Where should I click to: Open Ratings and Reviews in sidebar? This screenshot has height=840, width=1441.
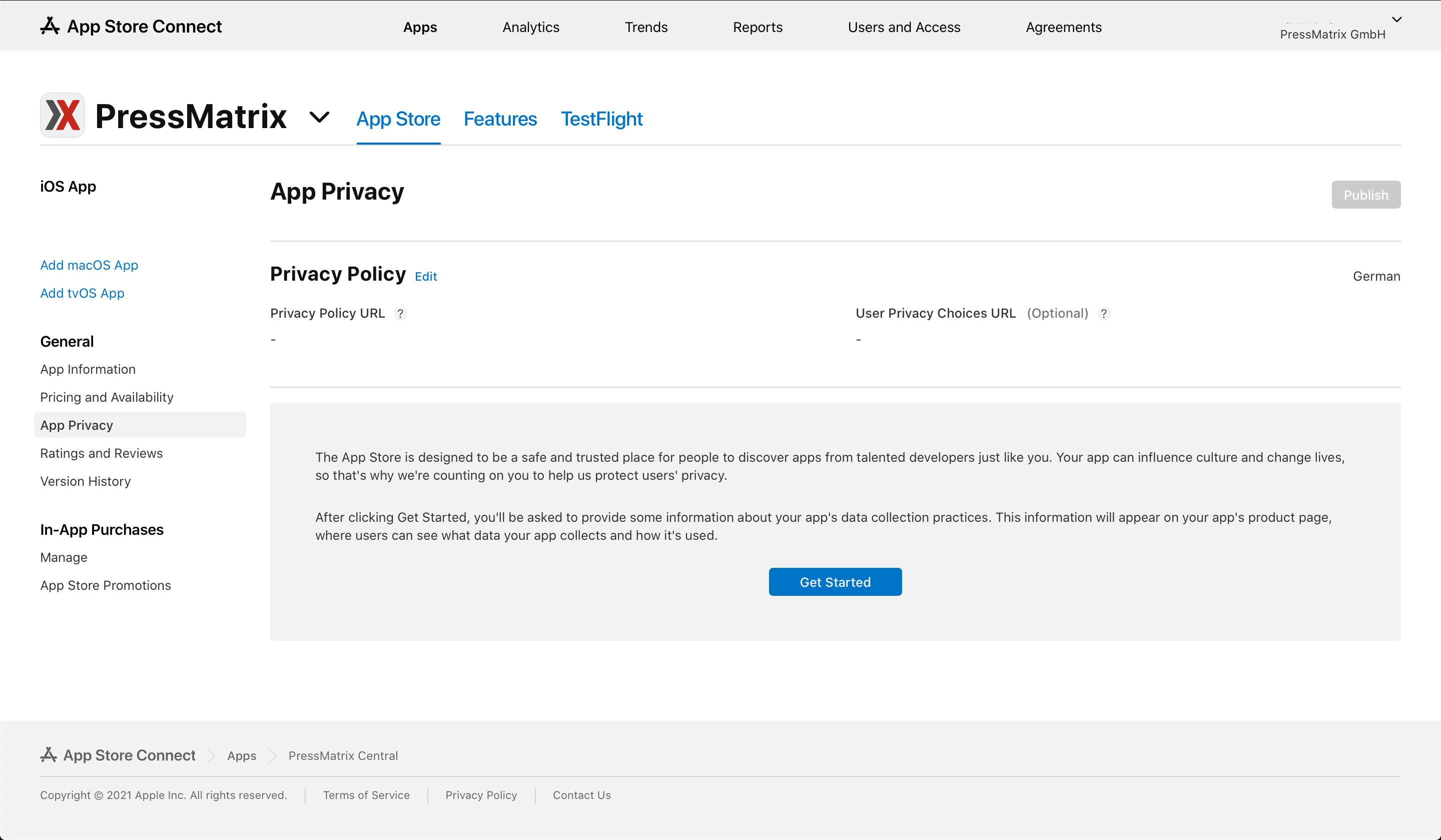[x=102, y=453]
